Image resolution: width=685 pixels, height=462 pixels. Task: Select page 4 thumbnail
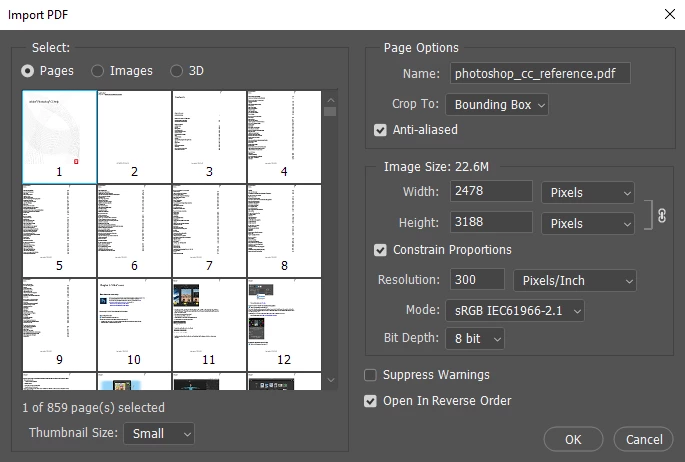[284, 137]
